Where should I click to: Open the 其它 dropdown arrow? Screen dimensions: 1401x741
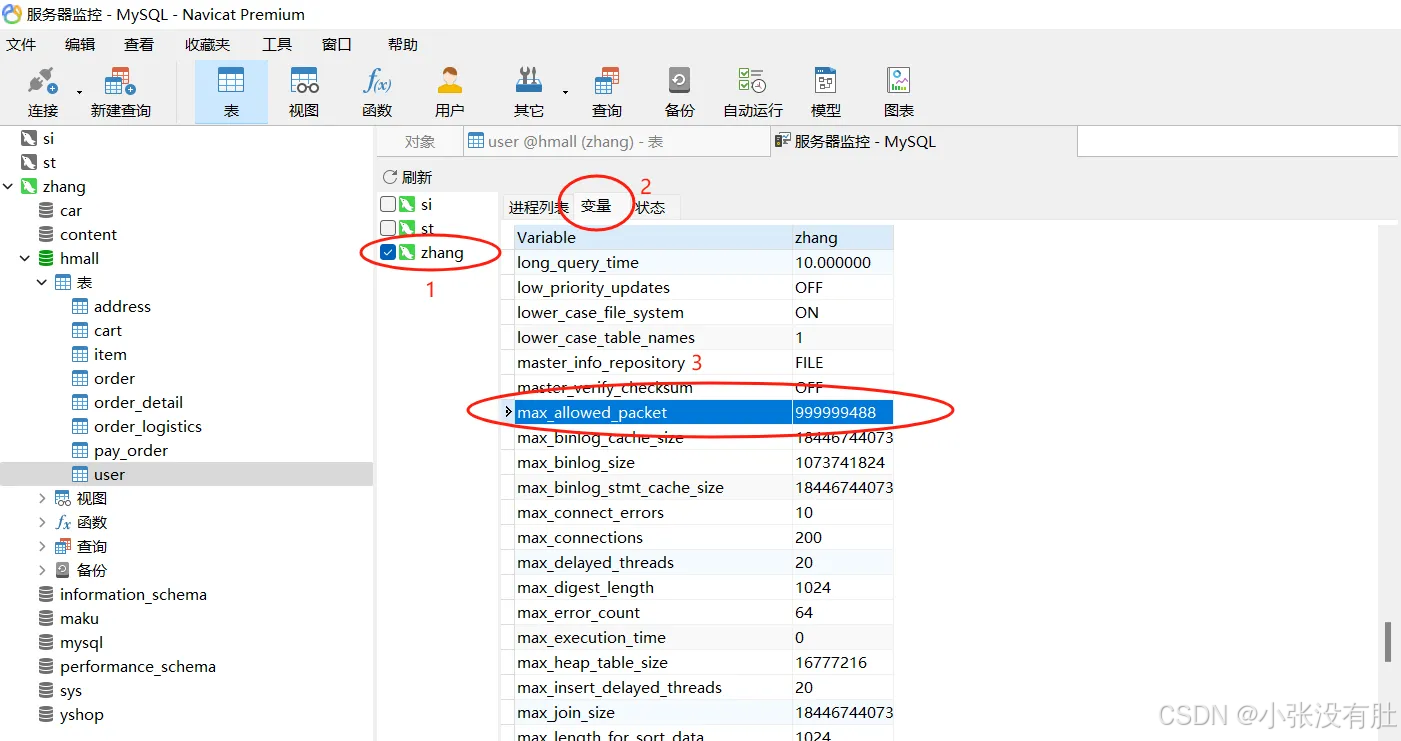565,92
